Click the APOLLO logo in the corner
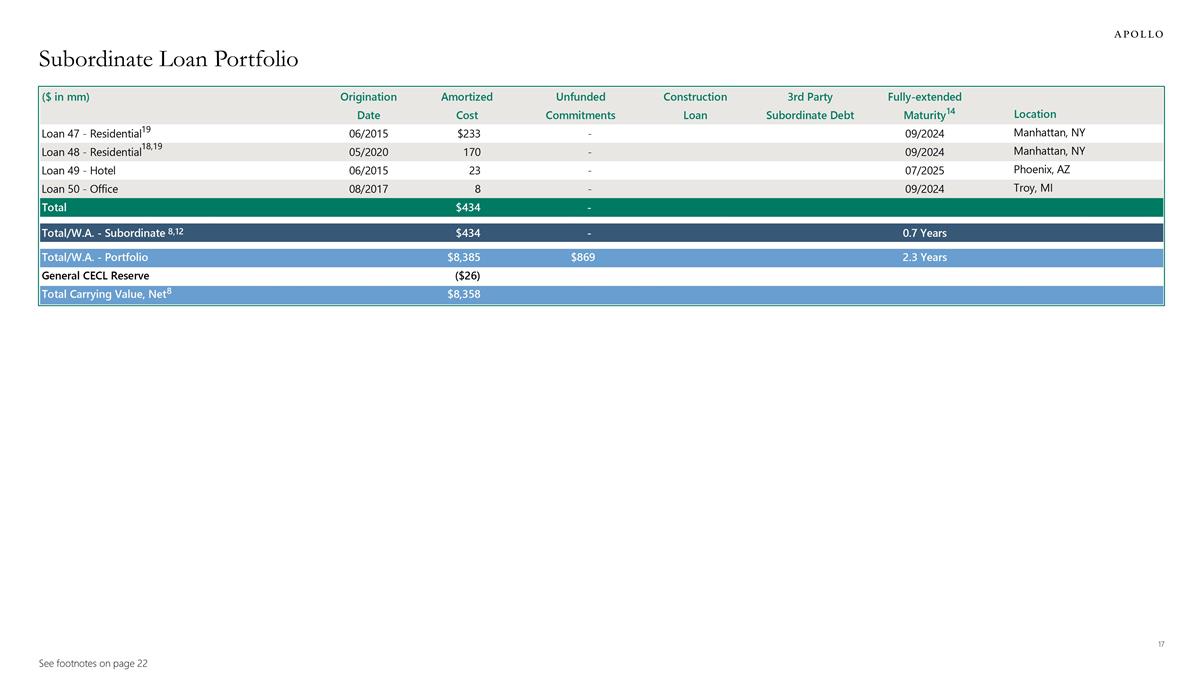Image resolution: width=1200 pixels, height=675 pixels. [1138, 34]
